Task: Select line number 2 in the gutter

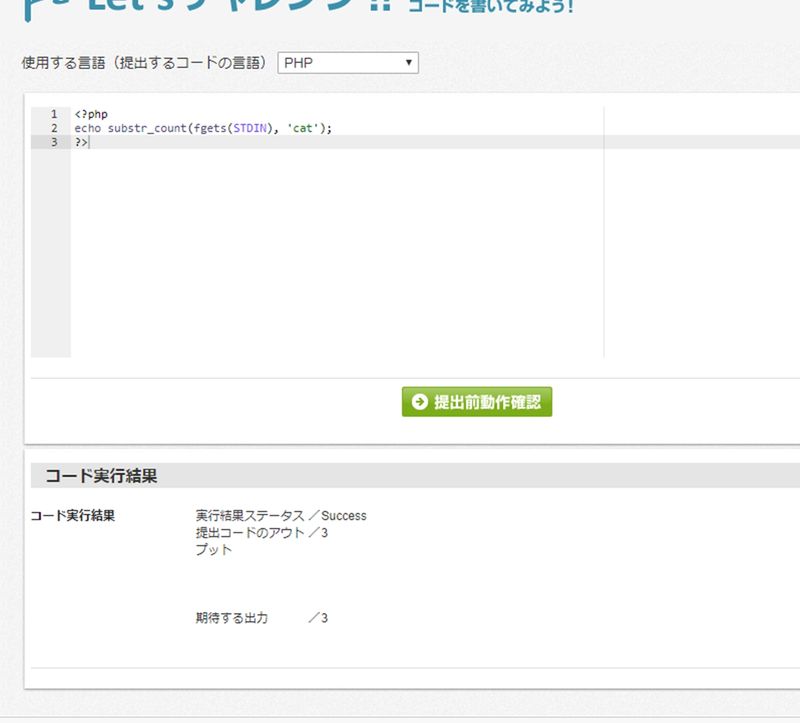Action: point(53,128)
